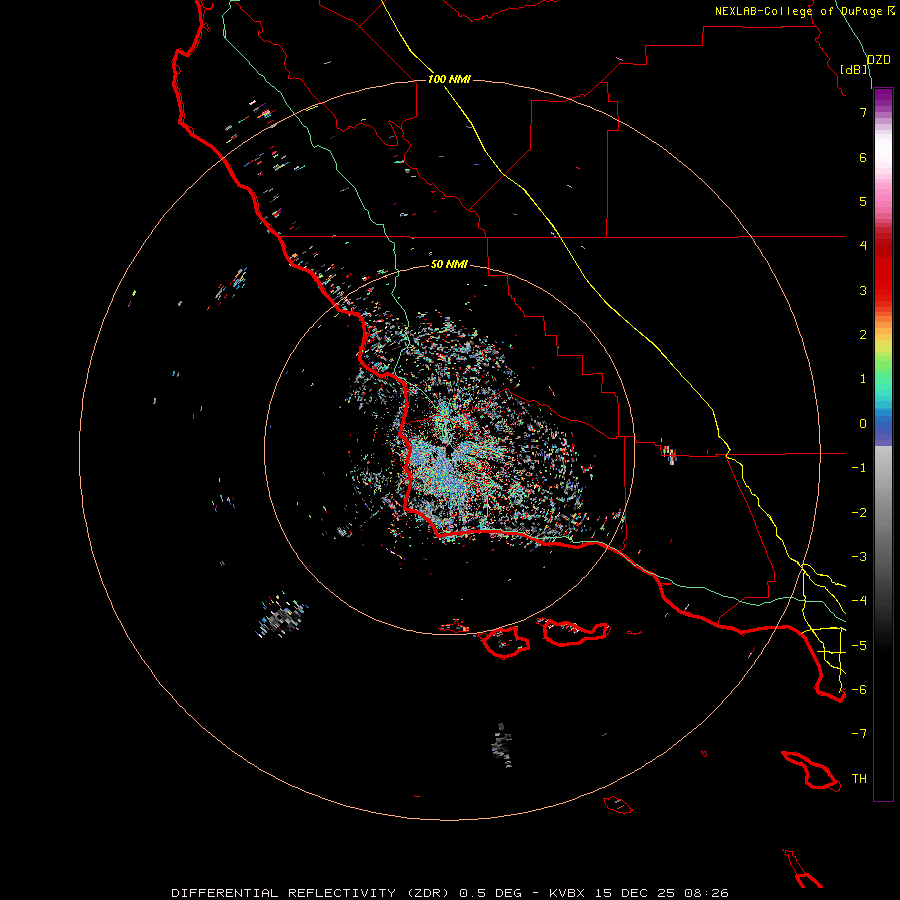900x900 pixels.
Task: Click the 5 value on color scale
Action: (863, 201)
